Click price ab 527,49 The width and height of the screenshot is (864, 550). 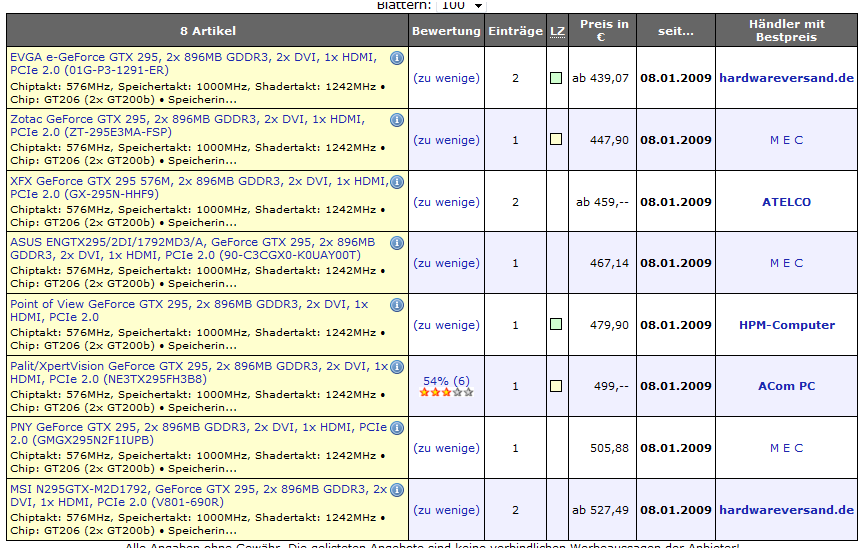point(600,510)
